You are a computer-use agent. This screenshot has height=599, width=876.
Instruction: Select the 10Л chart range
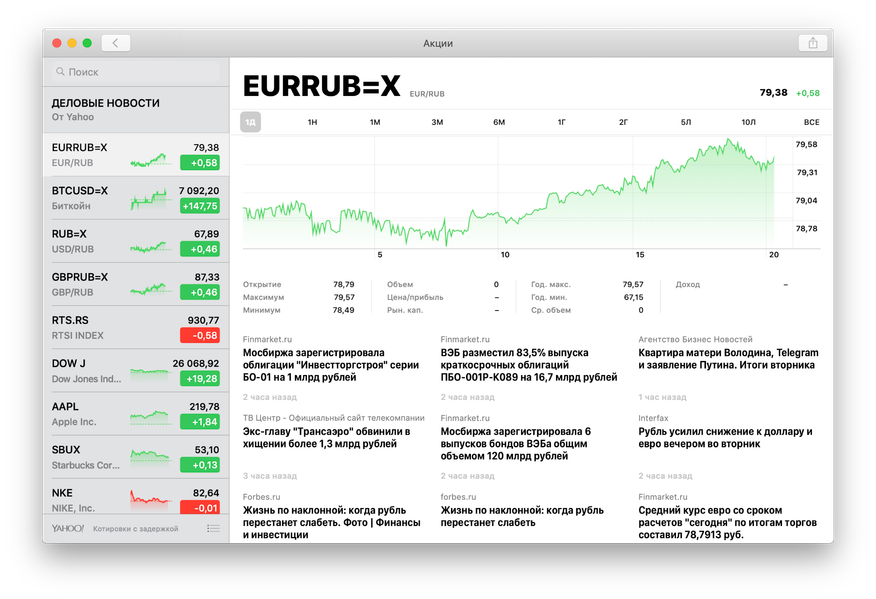click(749, 122)
